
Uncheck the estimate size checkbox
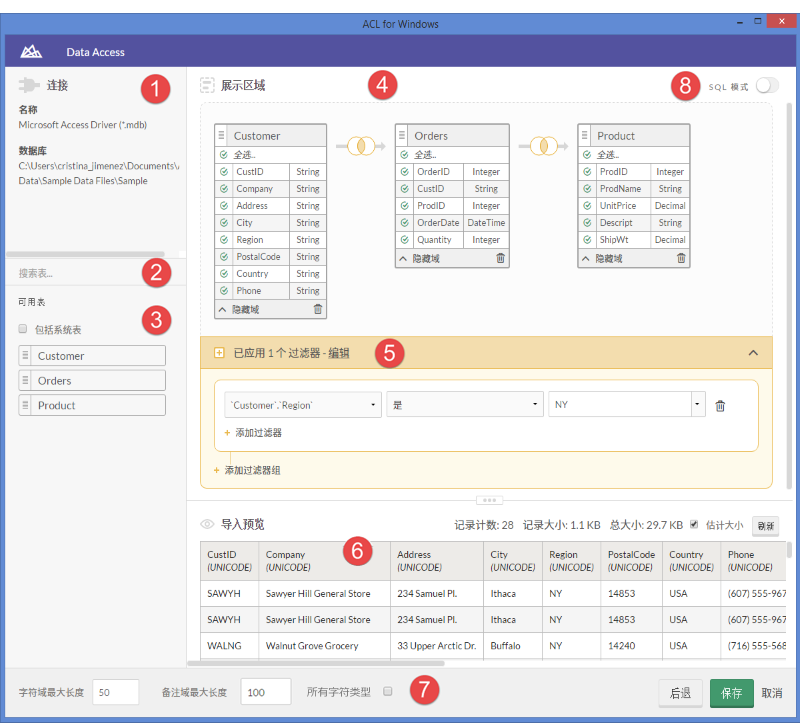(694, 524)
